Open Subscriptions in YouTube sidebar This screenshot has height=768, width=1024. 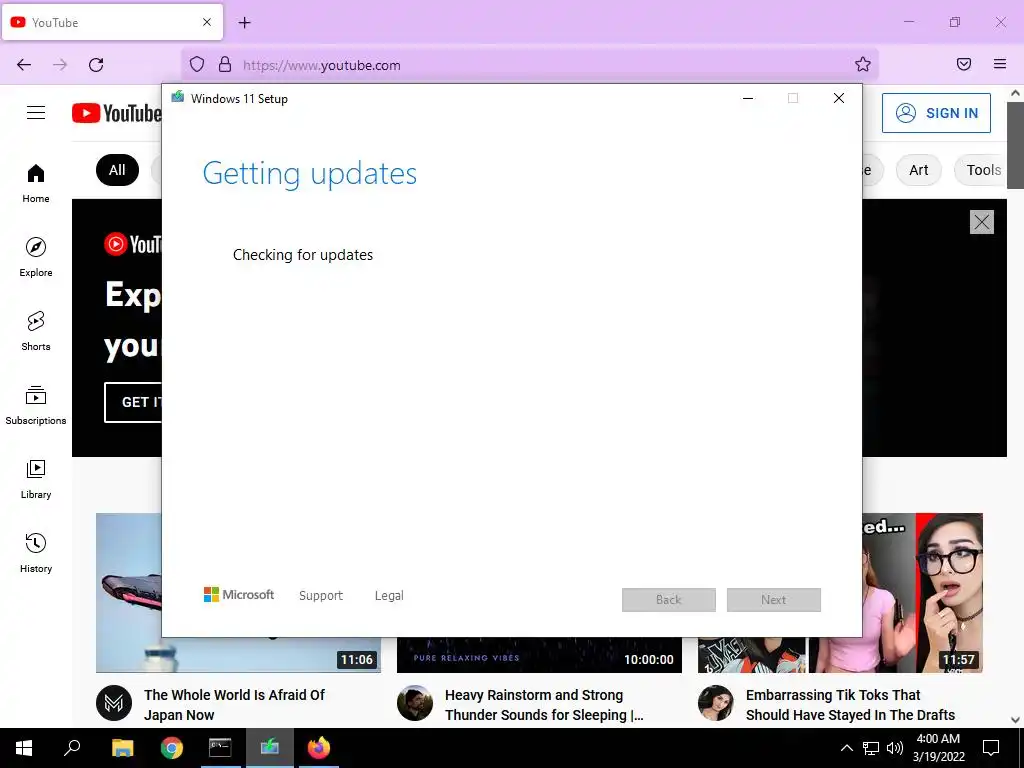coord(36,406)
